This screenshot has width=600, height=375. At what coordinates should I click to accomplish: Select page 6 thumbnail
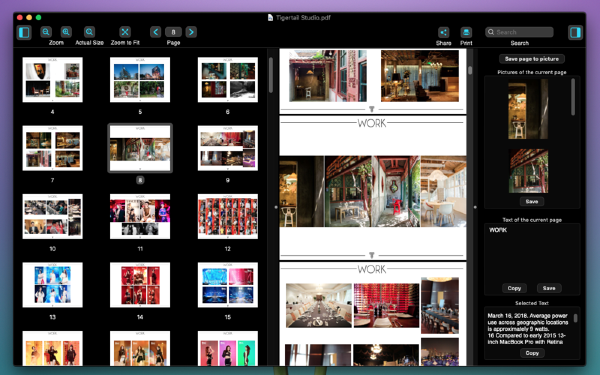click(228, 80)
